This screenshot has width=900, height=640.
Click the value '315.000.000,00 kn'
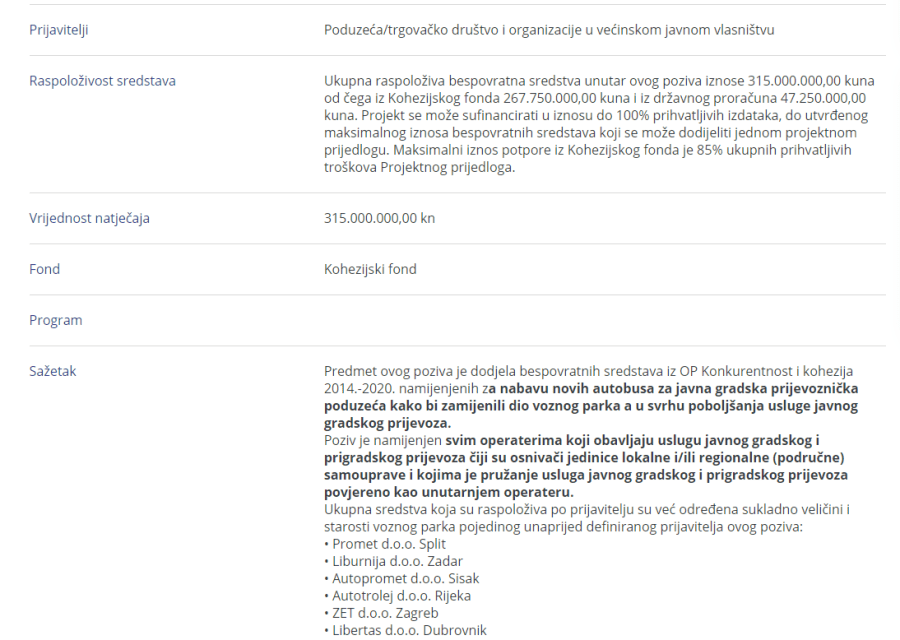379,218
